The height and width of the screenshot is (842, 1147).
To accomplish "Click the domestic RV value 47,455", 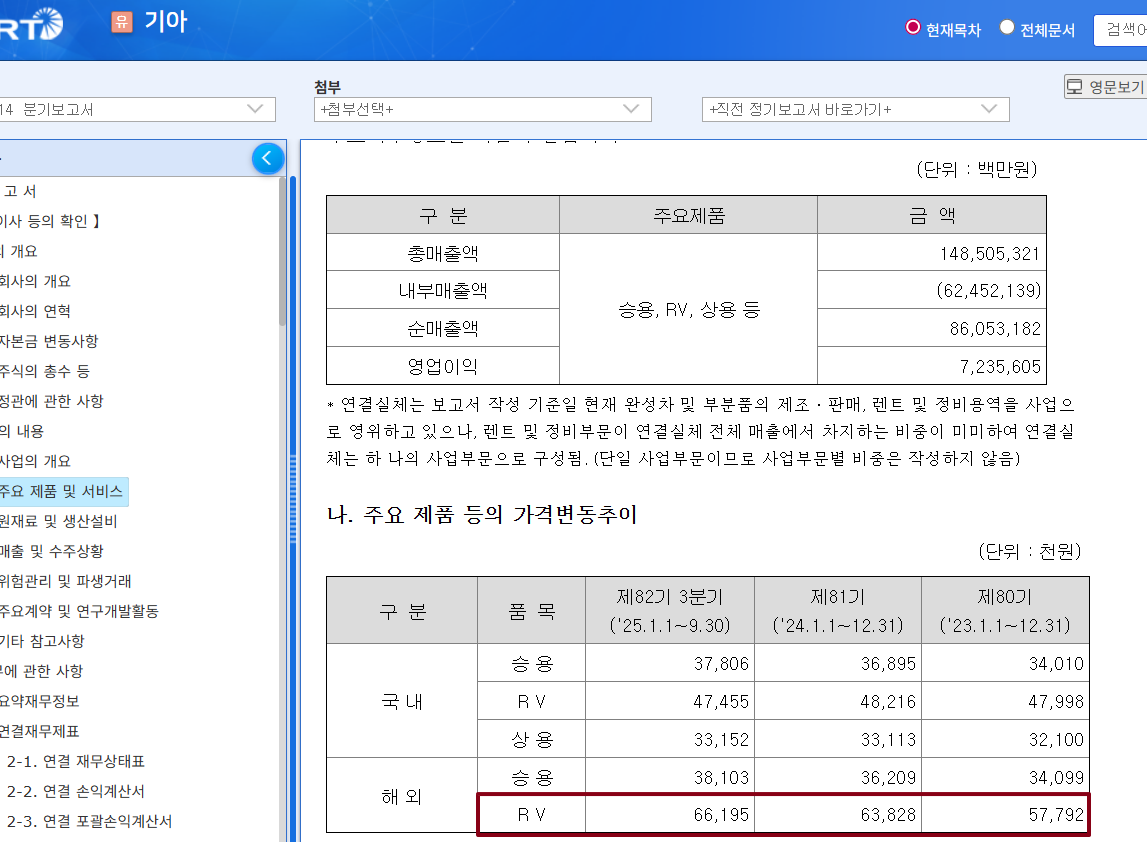I will [x=721, y=702].
